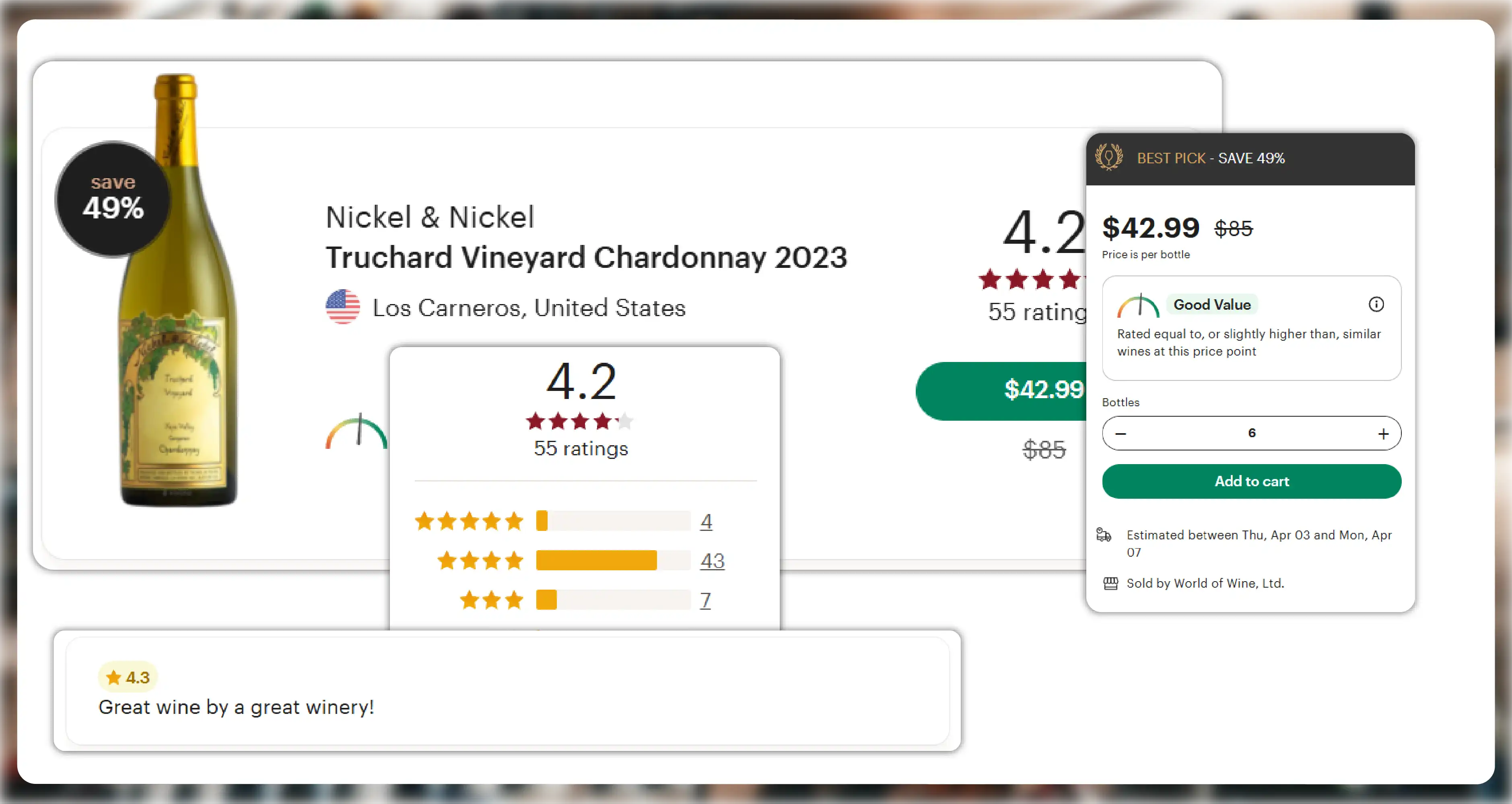Click the value meter gauge under wine location
The width and height of the screenshot is (1512, 804).
coord(357,432)
